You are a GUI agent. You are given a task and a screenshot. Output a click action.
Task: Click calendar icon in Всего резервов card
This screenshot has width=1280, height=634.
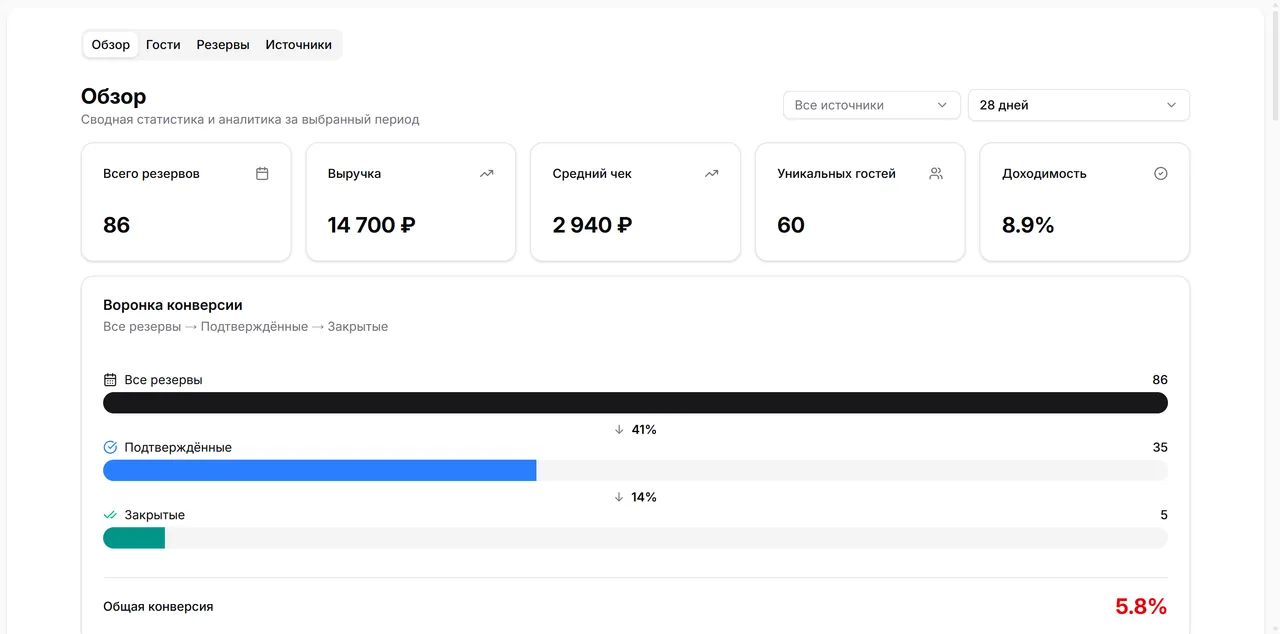[262, 173]
